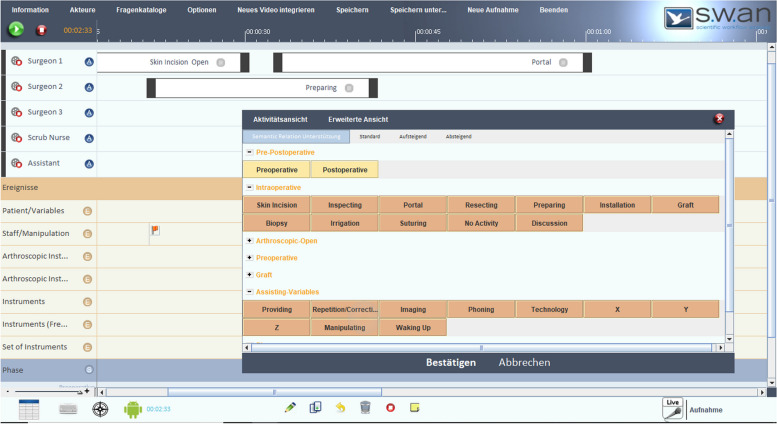The height and width of the screenshot is (424, 777).
Task: Click the undo arrow icon in bottom toolbar
Action: click(340, 408)
